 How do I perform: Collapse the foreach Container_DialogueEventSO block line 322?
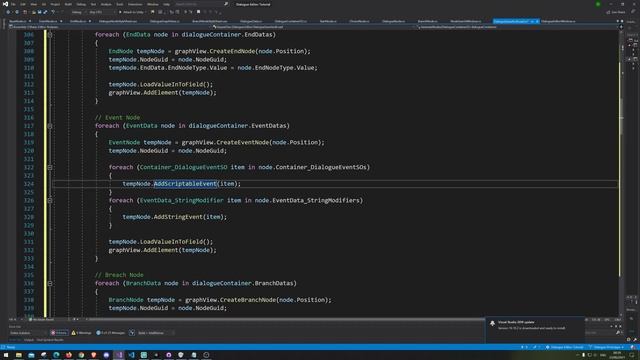click(x=50, y=167)
